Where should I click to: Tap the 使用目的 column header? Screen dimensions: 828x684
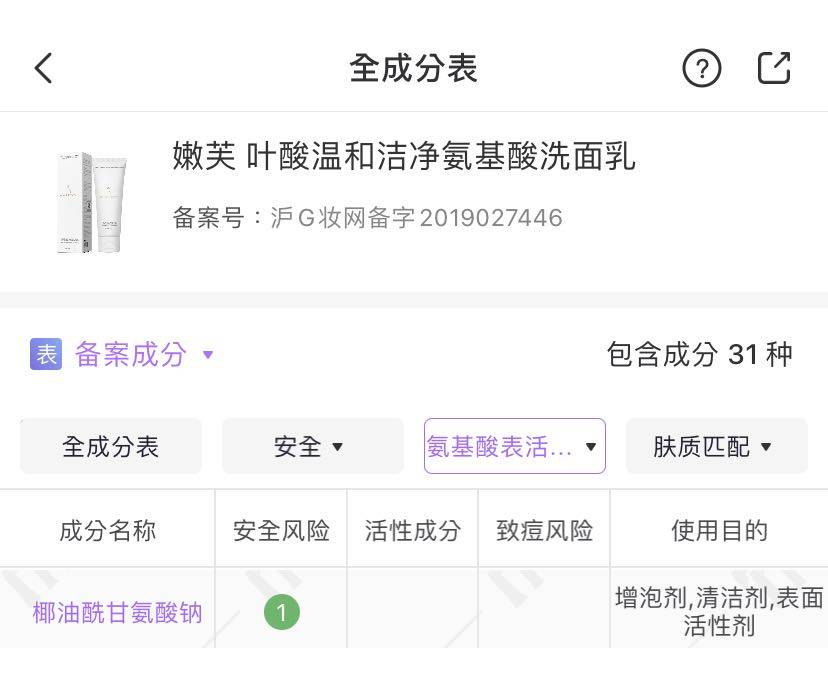click(718, 530)
